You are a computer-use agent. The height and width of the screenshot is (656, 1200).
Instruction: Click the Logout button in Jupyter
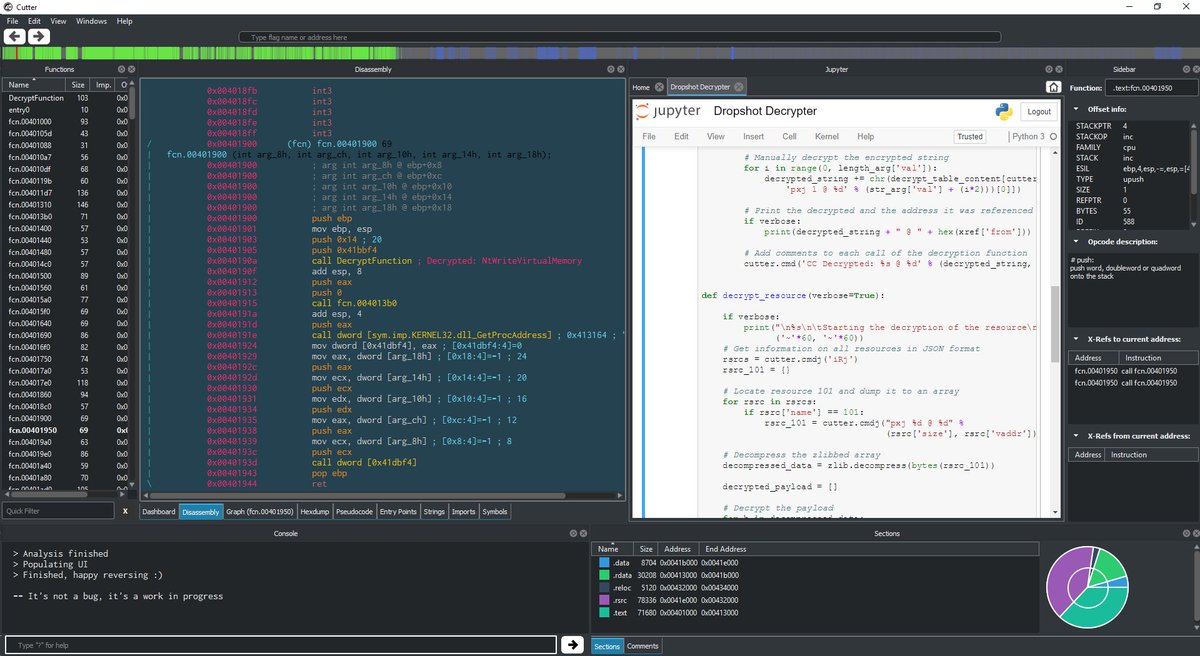click(1039, 111)
